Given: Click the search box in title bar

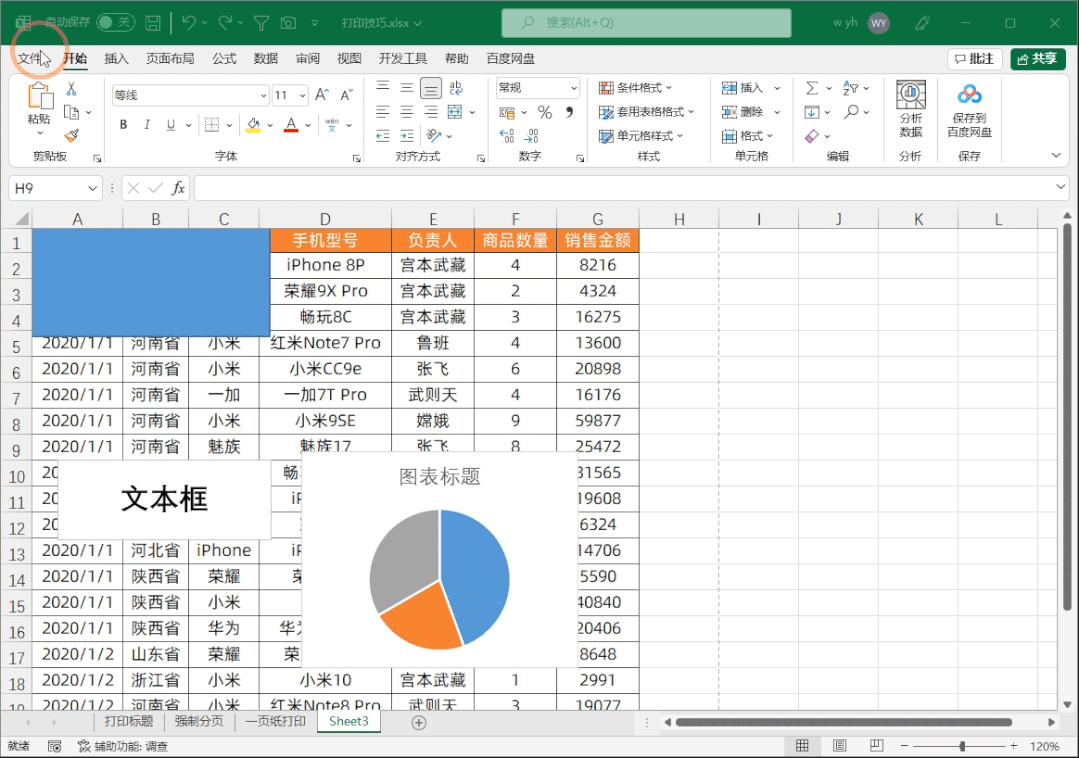Looking at the screenshot, I should tap(646, 23).
